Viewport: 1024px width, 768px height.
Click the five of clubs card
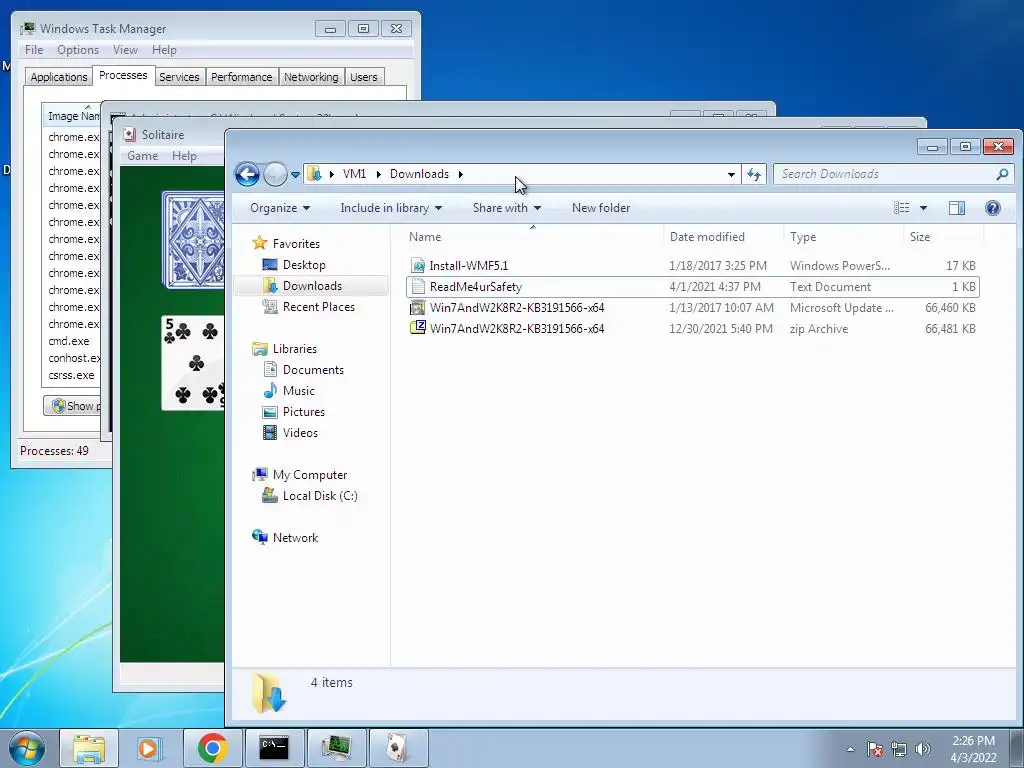click(193, 363)
